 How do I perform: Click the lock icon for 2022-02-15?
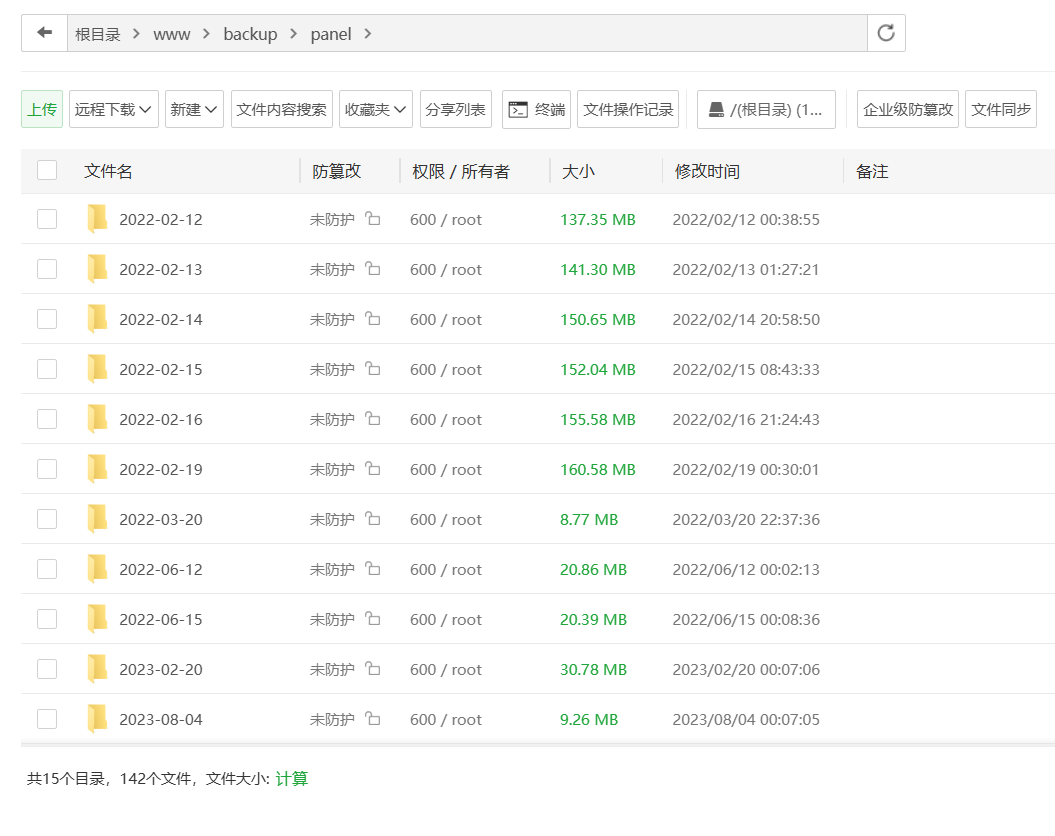[373, 369]
